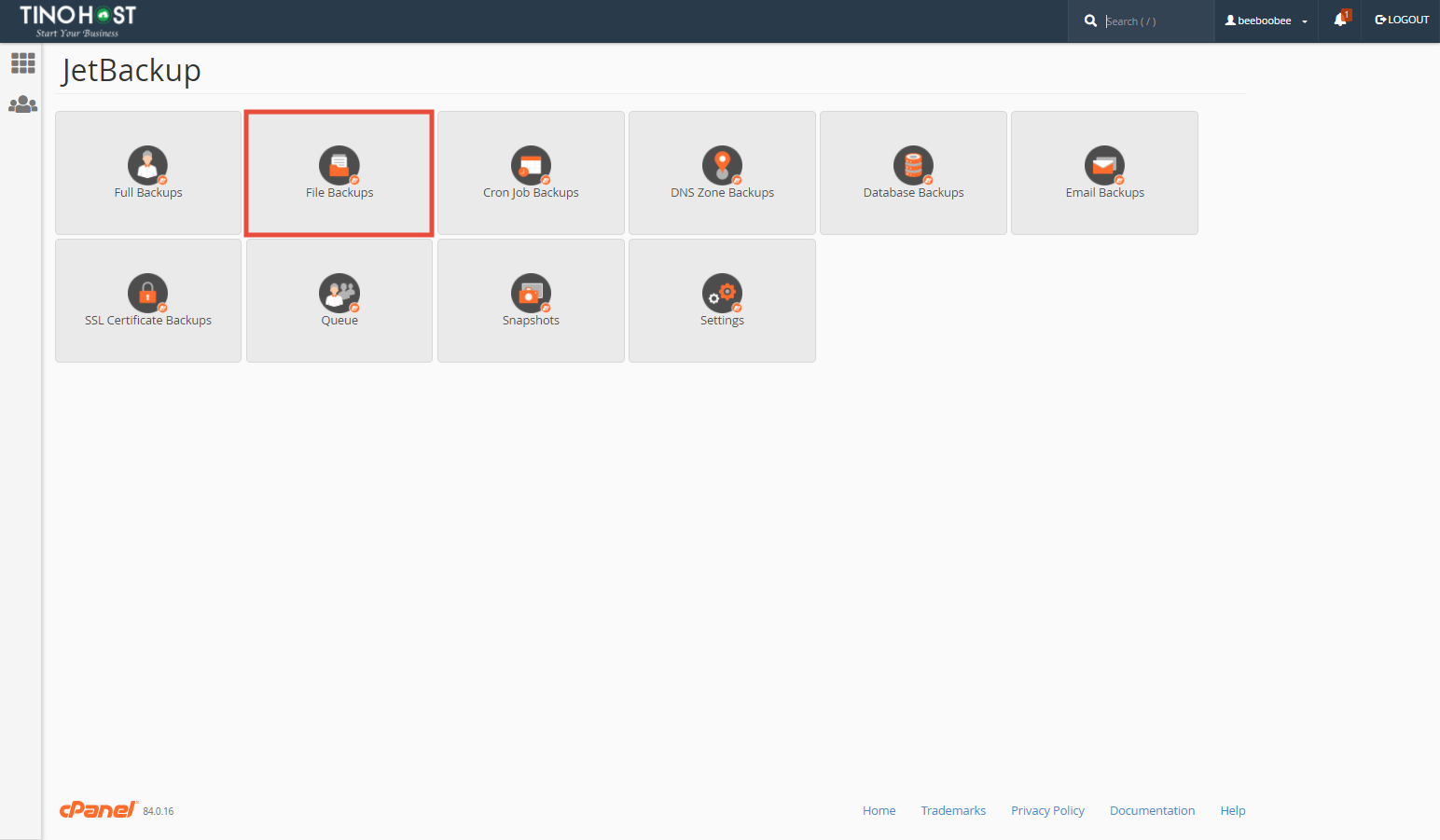Image resolution: width=1440 pixels, height=840 pixels.
Task: Click the Queue label text
Action: click(339, 320)
